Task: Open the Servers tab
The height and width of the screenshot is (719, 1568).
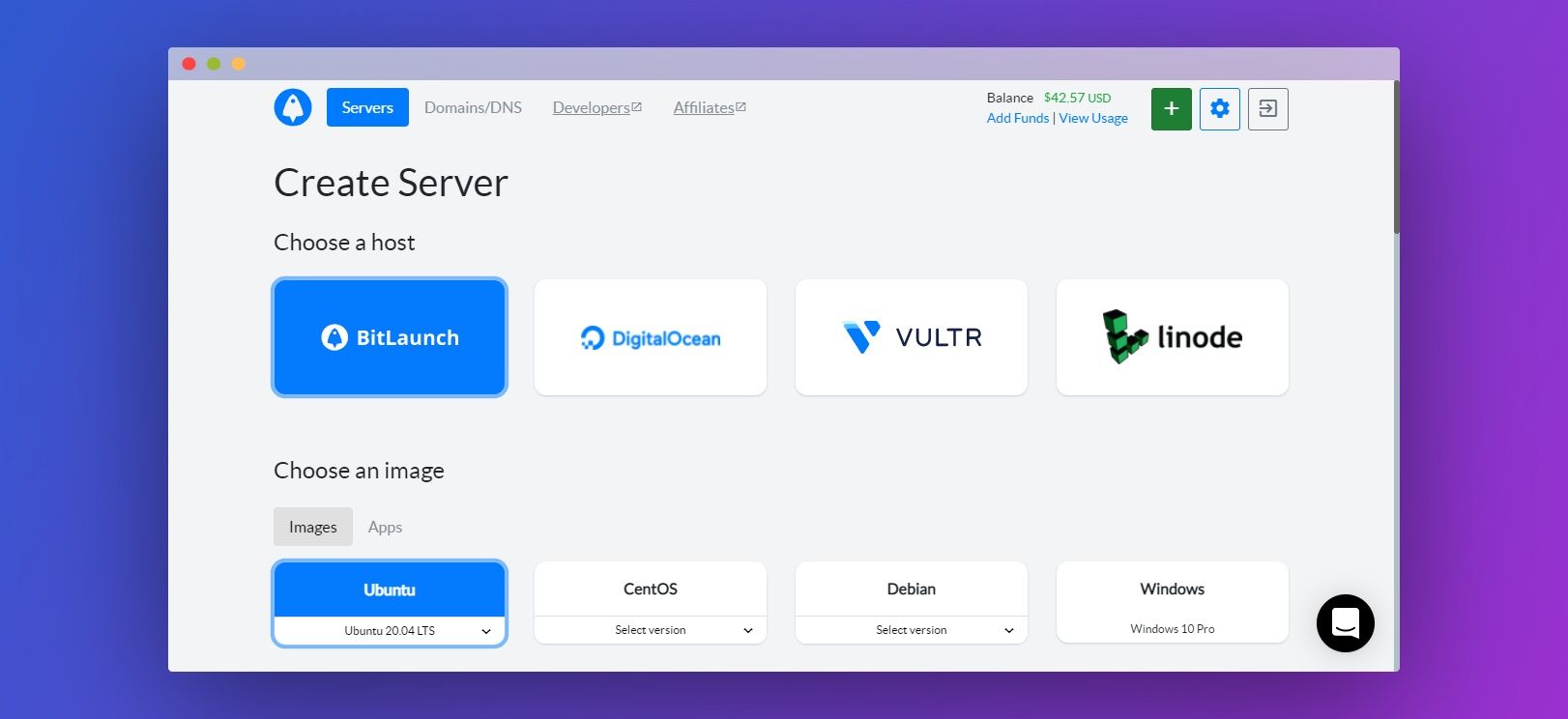Action: coord(367,107)
